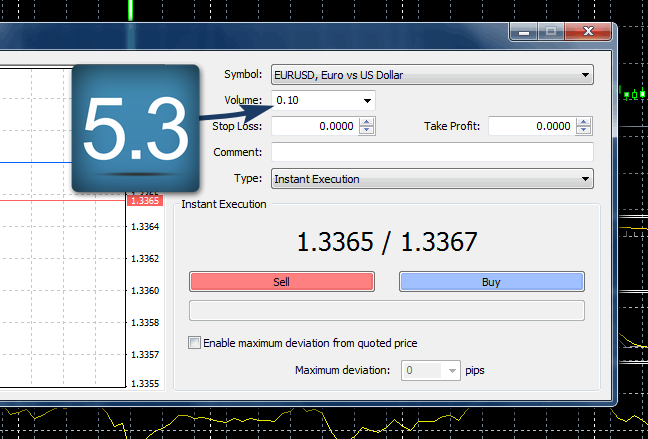Viewport: 648px width, 439px height.
Task: Close the order window
Action: click(586, 33)
